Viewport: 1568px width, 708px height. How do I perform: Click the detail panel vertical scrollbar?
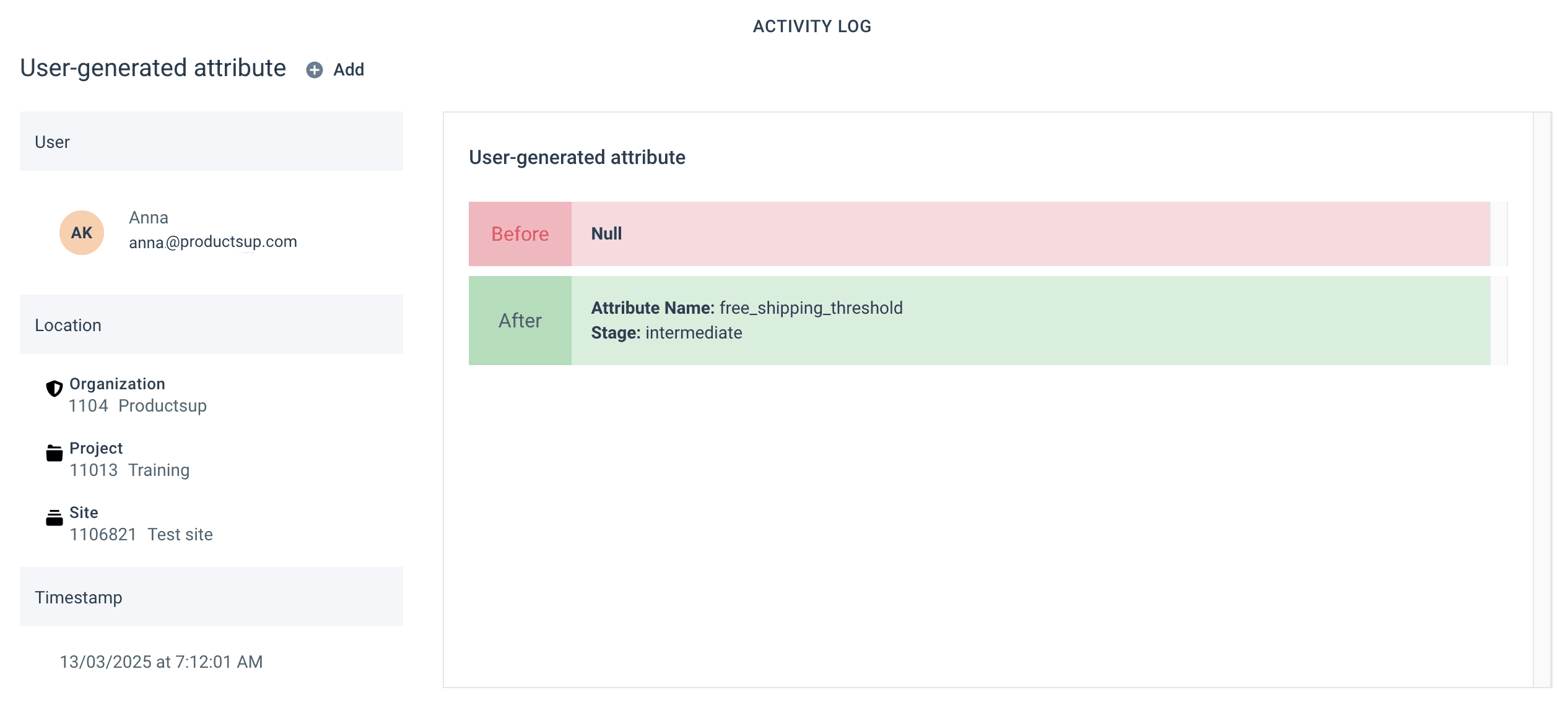coord(1541,399)
